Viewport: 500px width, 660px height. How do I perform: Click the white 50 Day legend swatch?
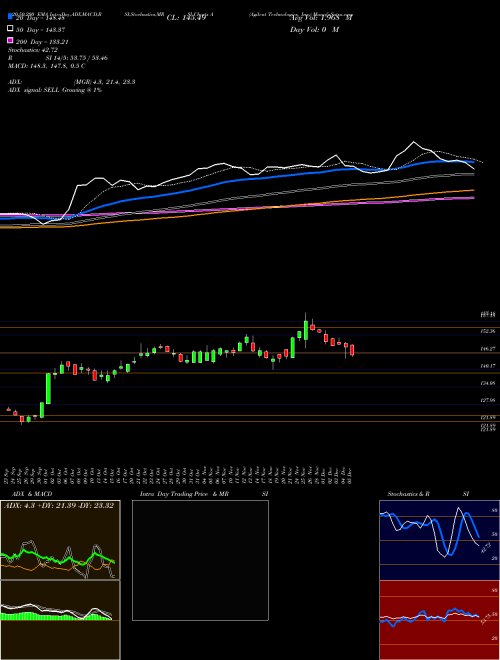[10, 28]
